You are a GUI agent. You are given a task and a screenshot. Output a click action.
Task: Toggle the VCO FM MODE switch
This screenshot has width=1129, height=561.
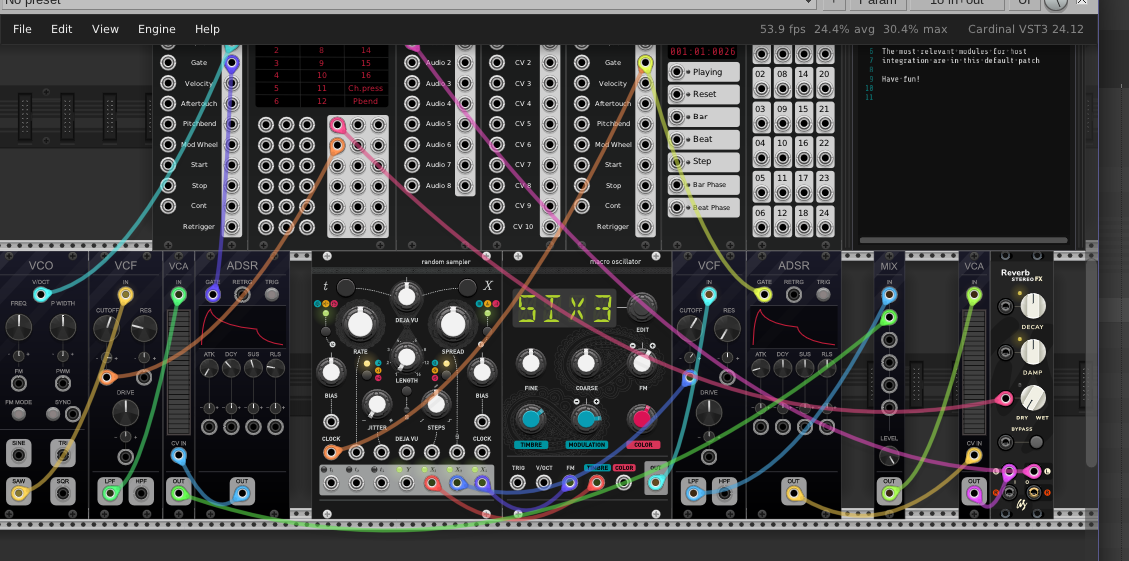18,415
